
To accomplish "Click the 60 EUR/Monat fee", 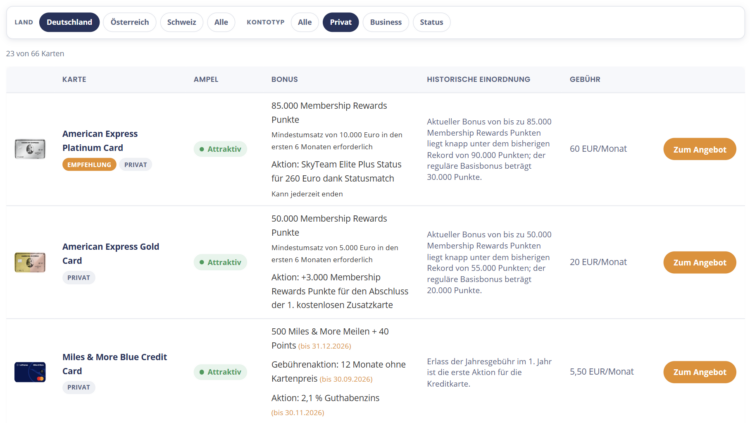I will 598,149.
